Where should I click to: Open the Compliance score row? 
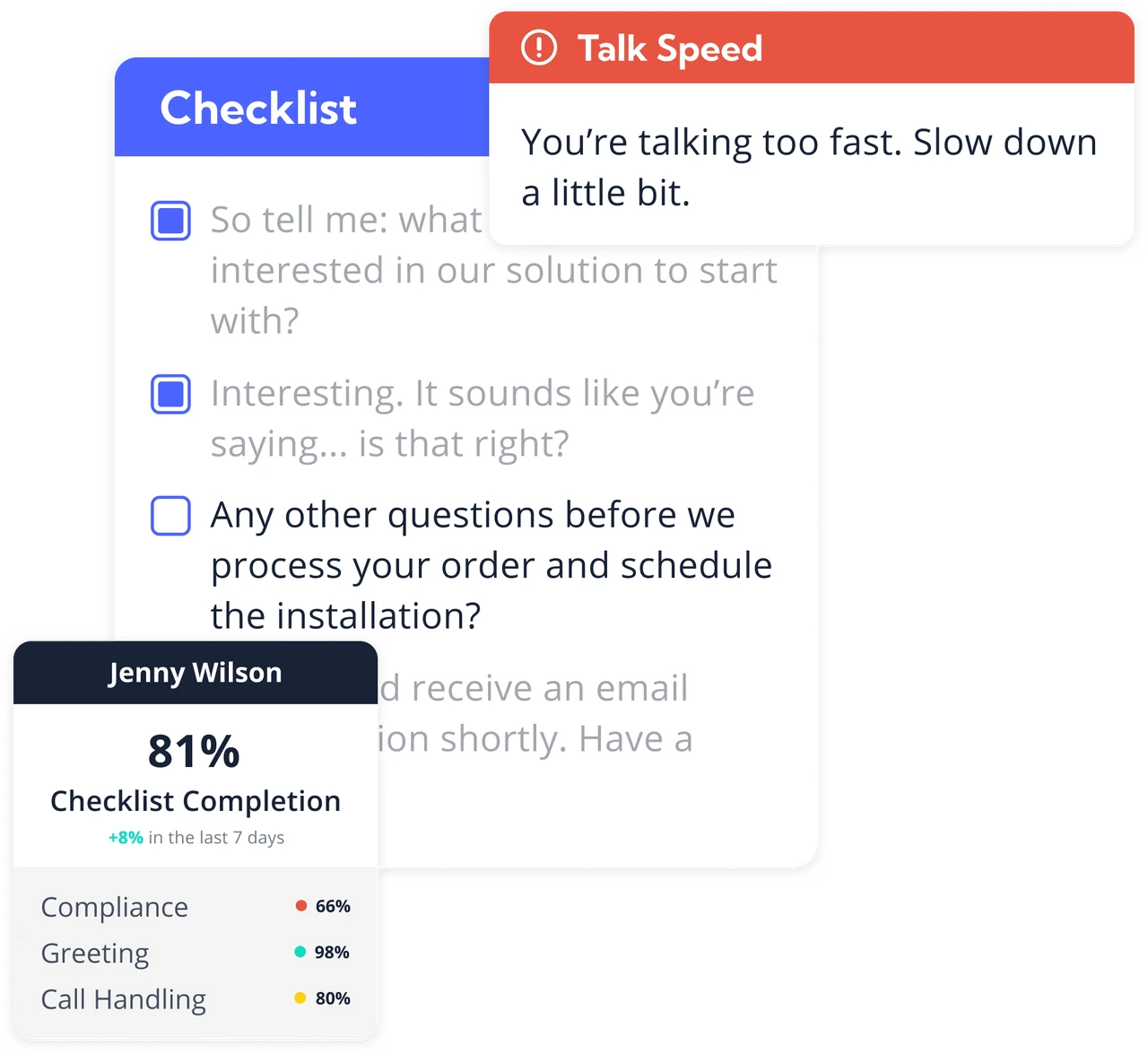point(196,907)
